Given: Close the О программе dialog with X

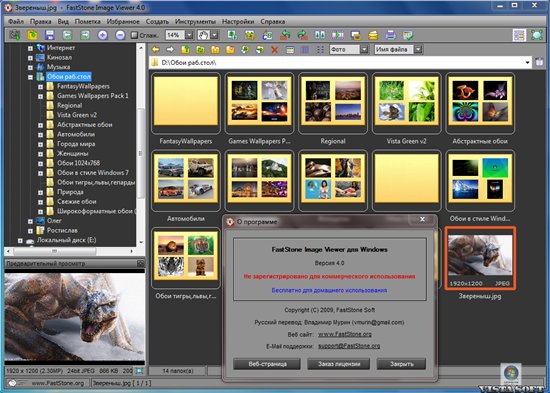Looking at the screenshot, I should pos(422,219).
